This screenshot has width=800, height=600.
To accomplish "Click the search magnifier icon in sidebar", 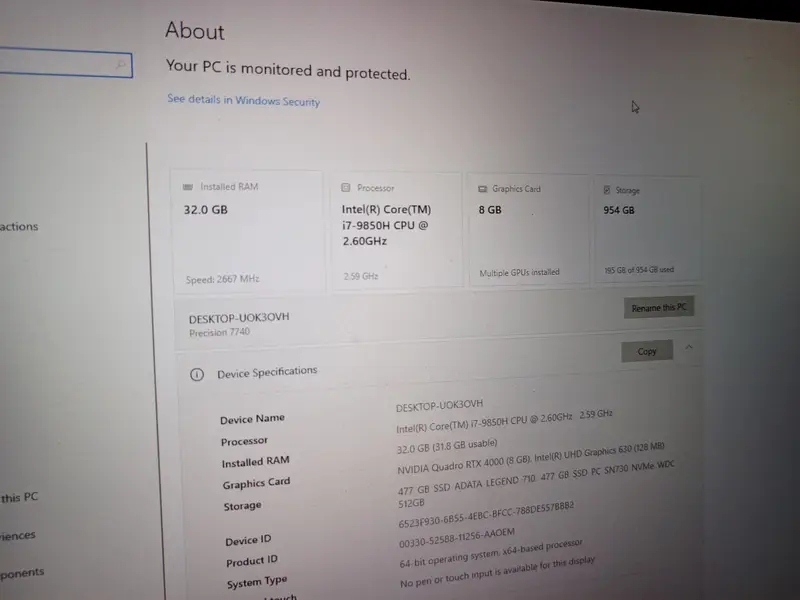I will pyautogui.click(x=121, y=64).
